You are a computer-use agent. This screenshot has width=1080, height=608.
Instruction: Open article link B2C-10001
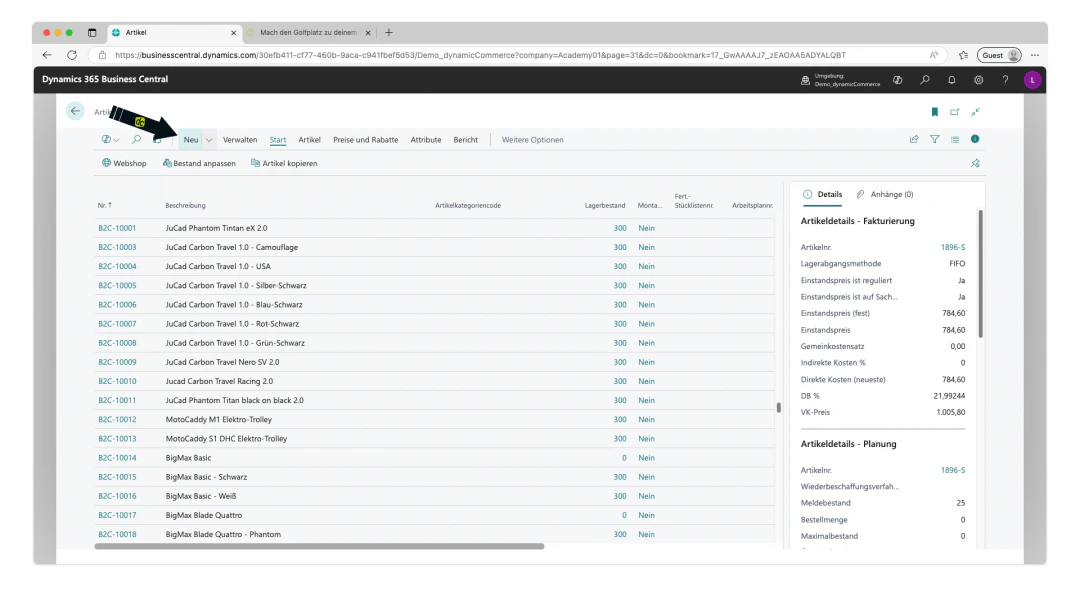(x=117, y=228)
